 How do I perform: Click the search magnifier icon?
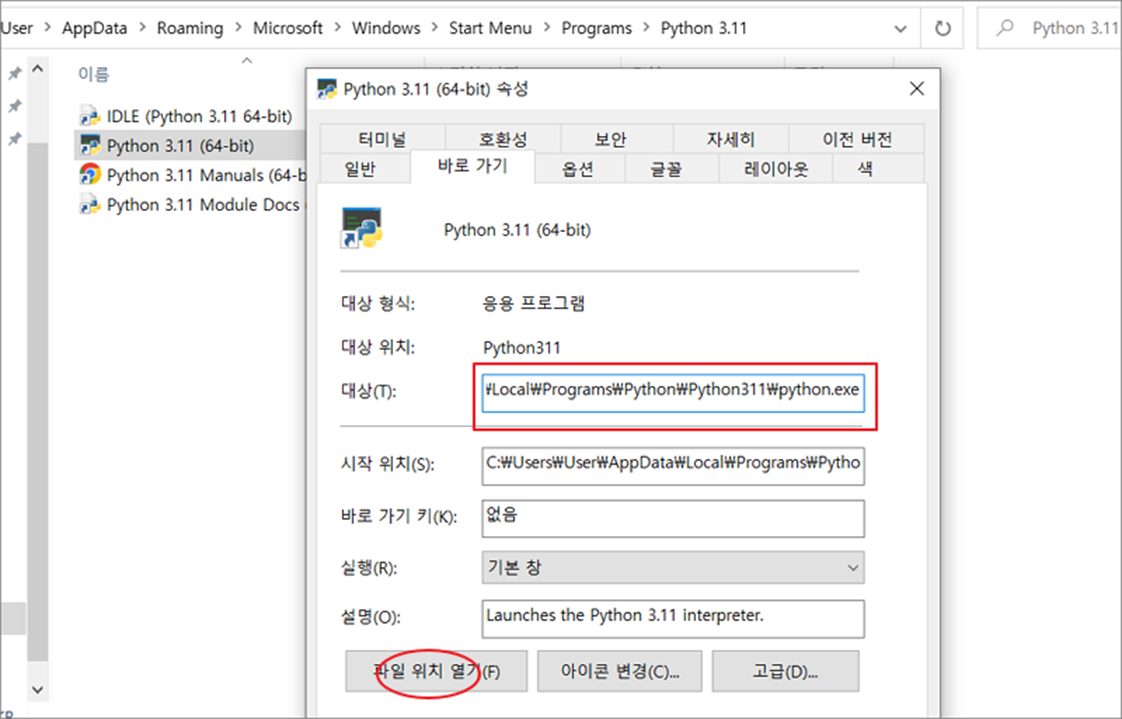(1005, 28)
